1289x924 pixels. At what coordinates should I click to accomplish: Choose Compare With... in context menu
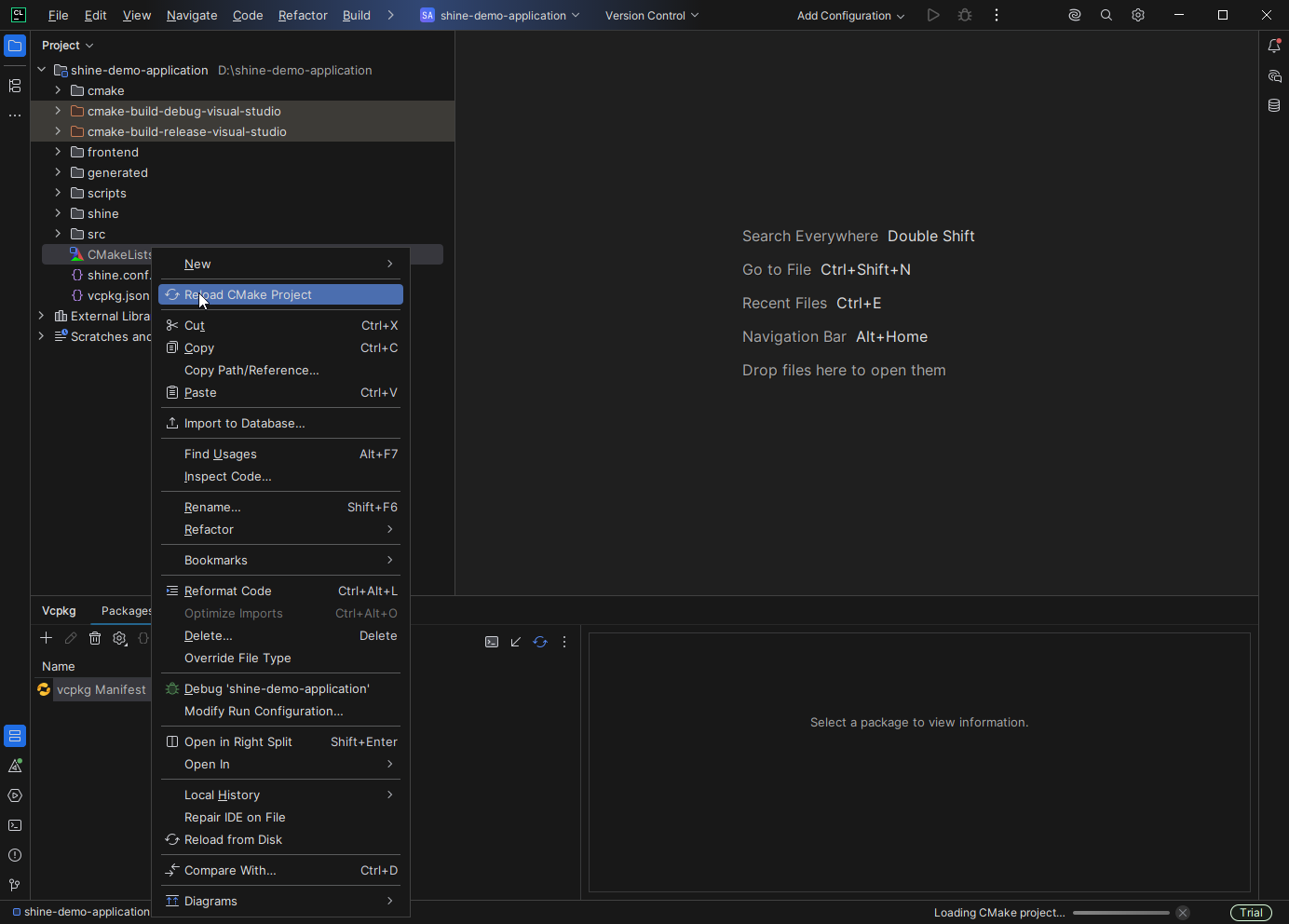coord(280,870)
